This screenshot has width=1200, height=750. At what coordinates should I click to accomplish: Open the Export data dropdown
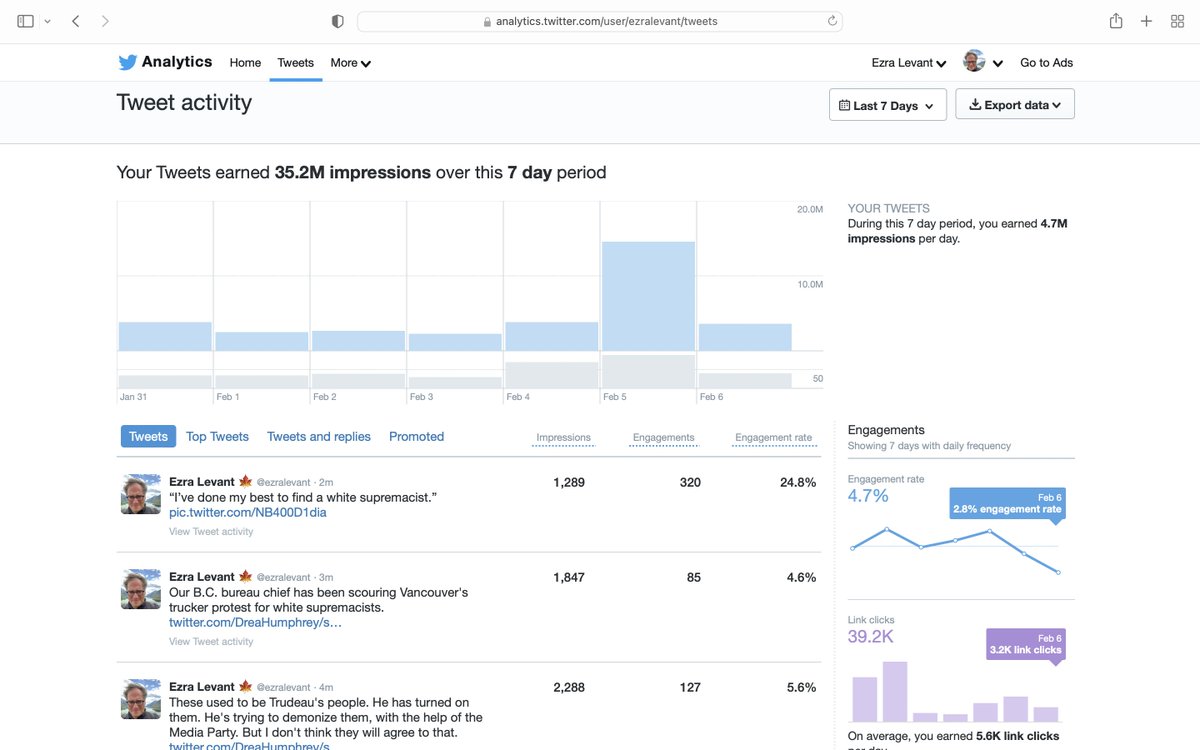point(1015,104)
